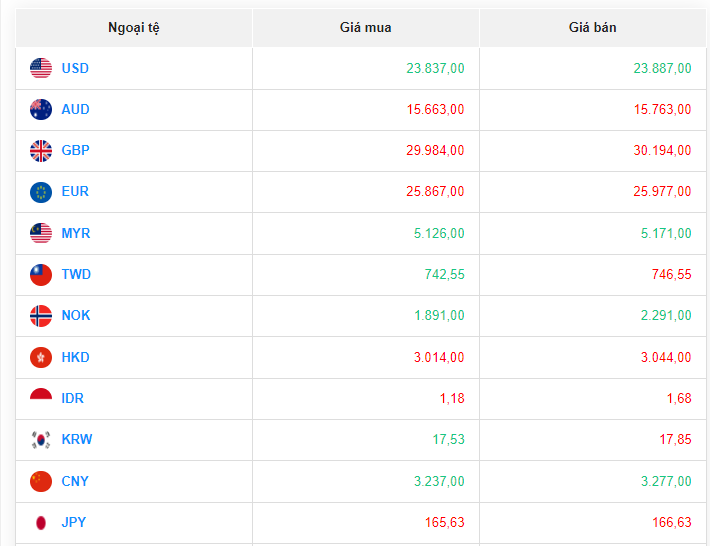Viewport: 710px width, 546px height.
Task: Click the European Union flag icon
Action: coord(41,192)
